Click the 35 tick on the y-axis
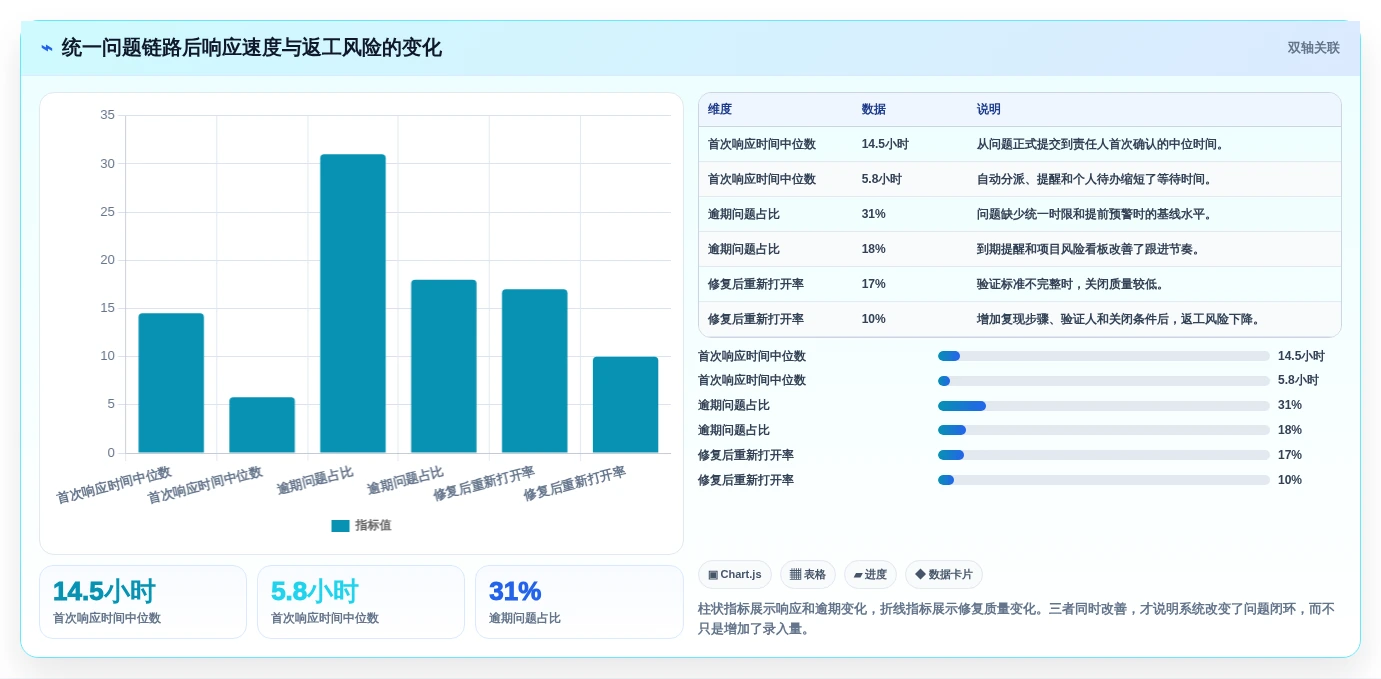The image size is (1381, 679). [107, 115]
